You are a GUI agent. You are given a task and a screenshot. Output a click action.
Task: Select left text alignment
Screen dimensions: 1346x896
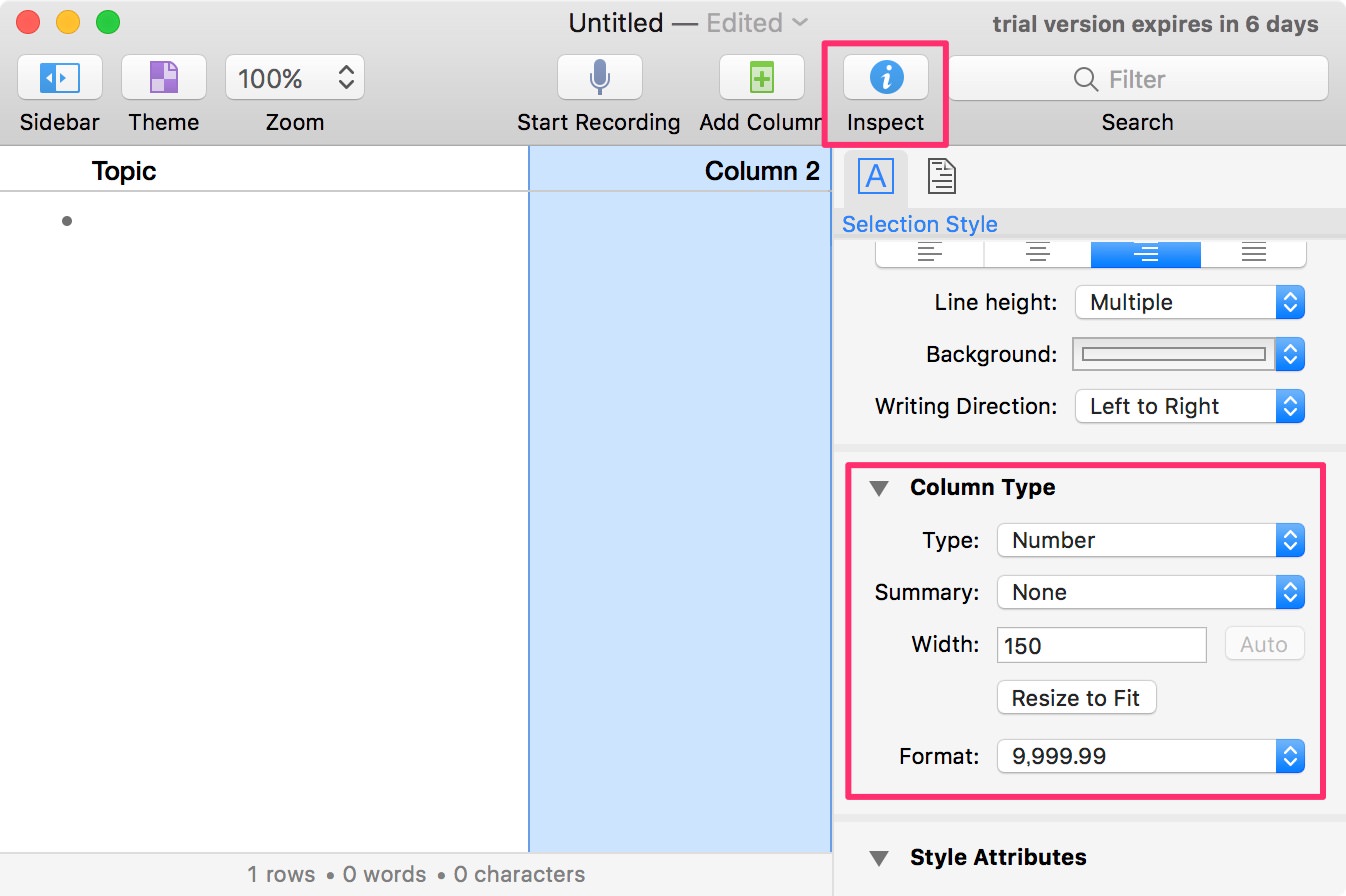click(930, 254)
